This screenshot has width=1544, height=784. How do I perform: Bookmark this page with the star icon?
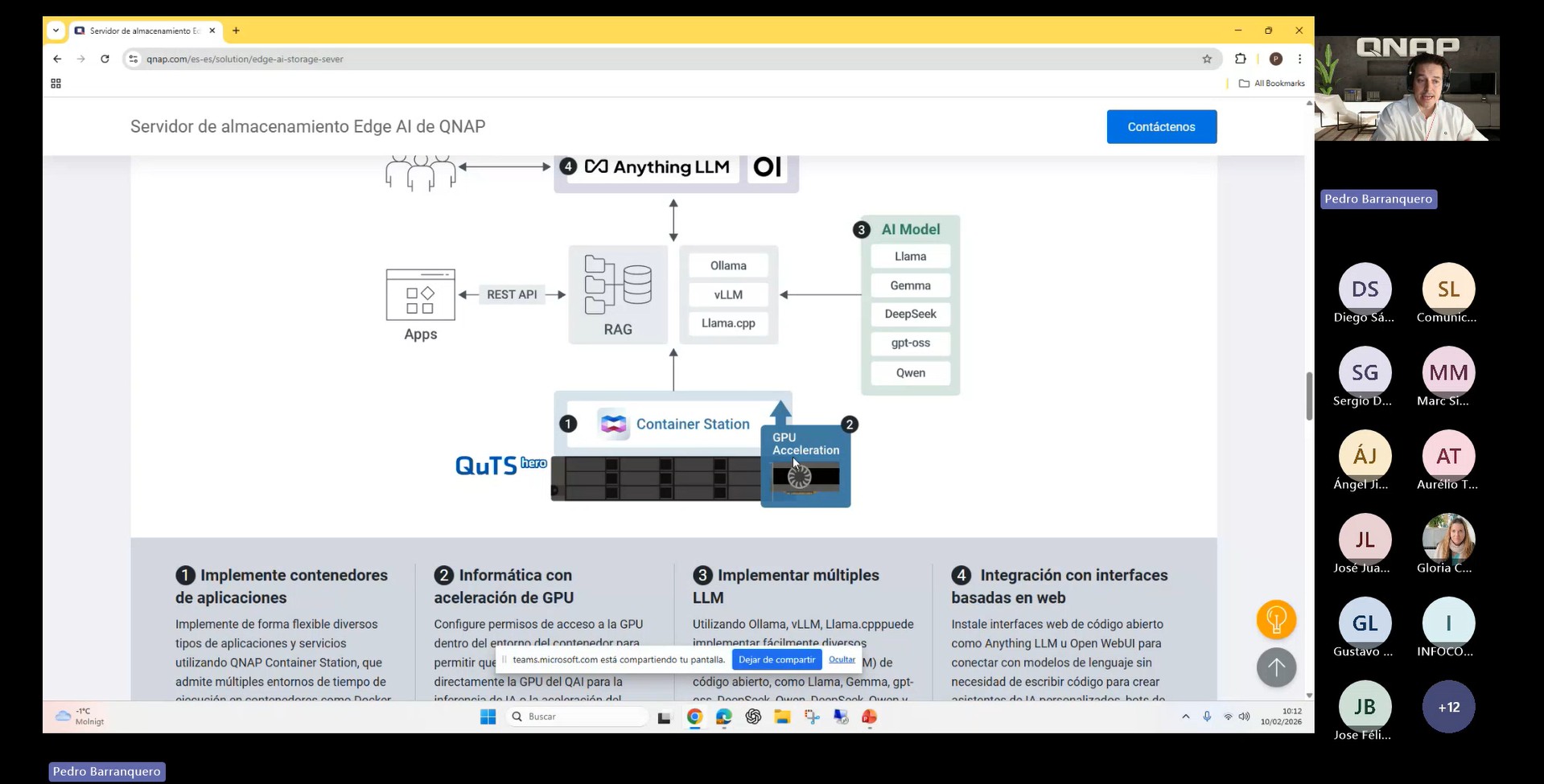coord(1207,59)
